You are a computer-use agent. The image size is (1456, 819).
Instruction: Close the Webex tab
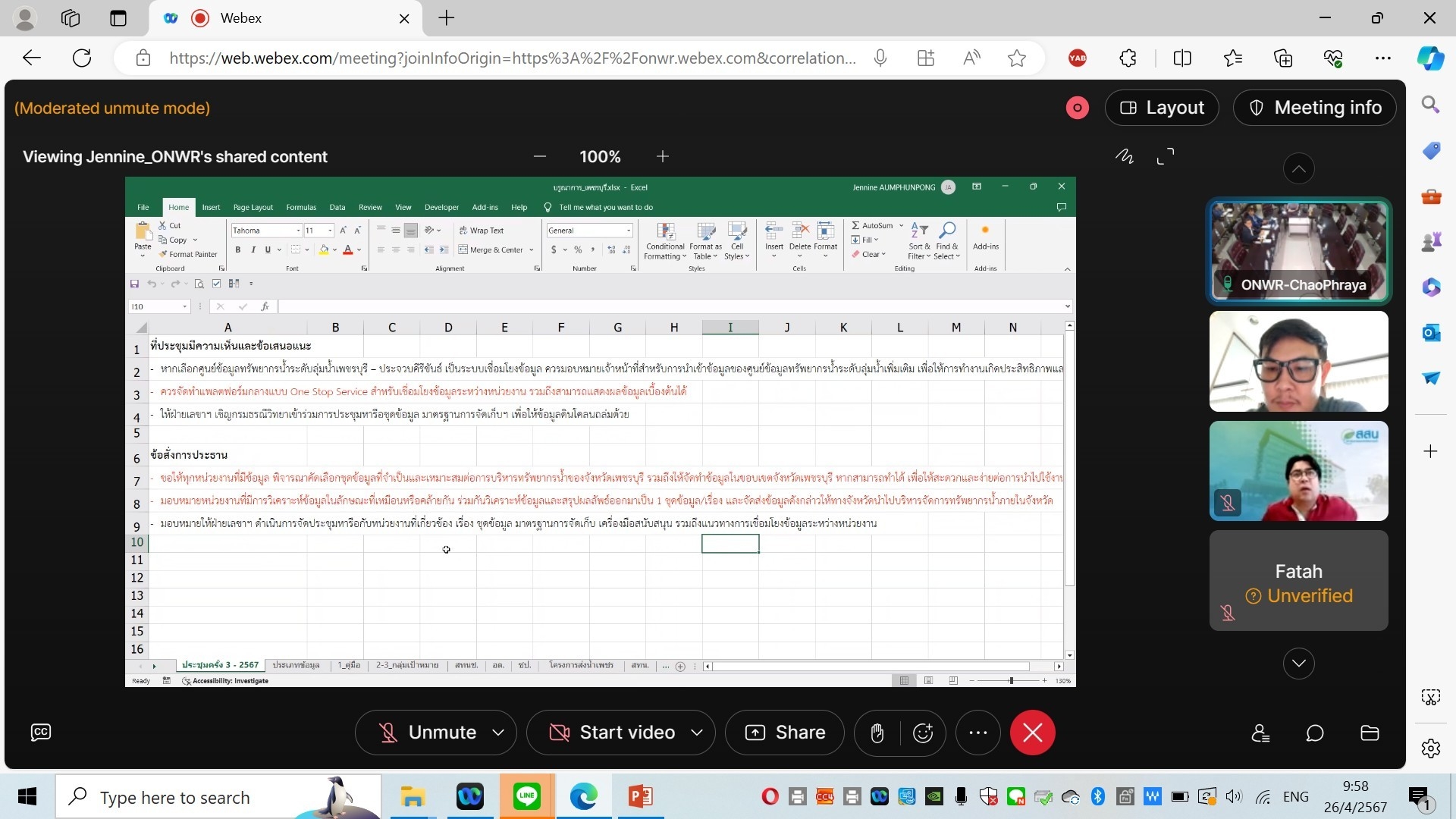(x=405, y=19)
